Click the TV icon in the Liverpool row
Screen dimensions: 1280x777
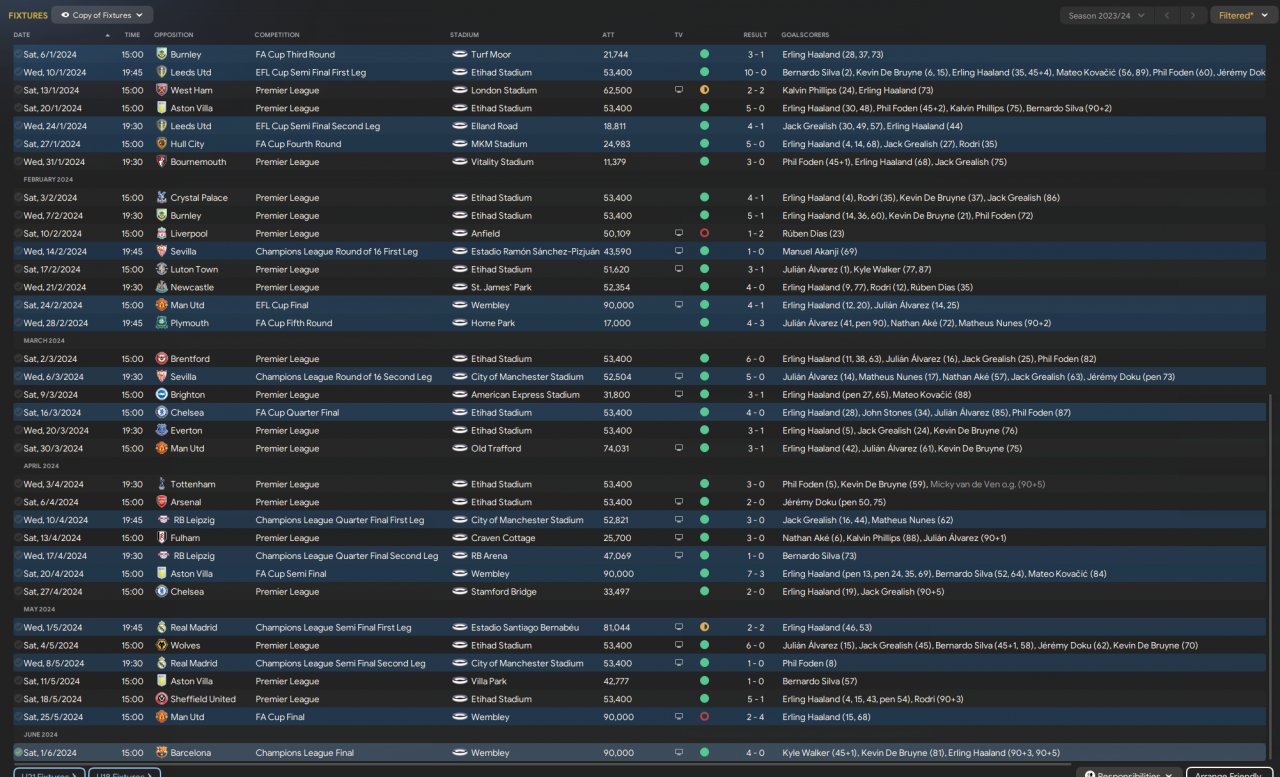[679, 234]
